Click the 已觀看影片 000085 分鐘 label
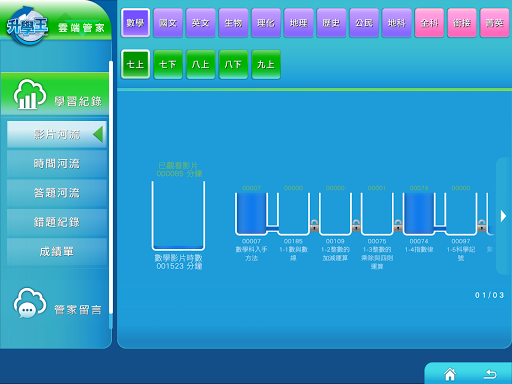512x384 pixels. 179,169
